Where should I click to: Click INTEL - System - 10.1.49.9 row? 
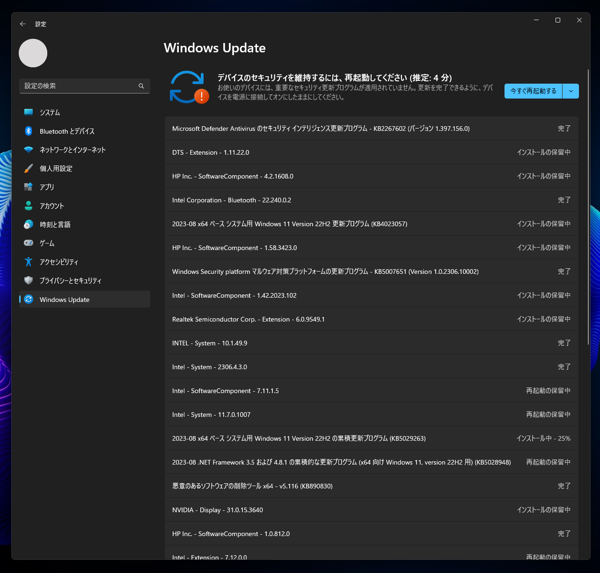371,343
